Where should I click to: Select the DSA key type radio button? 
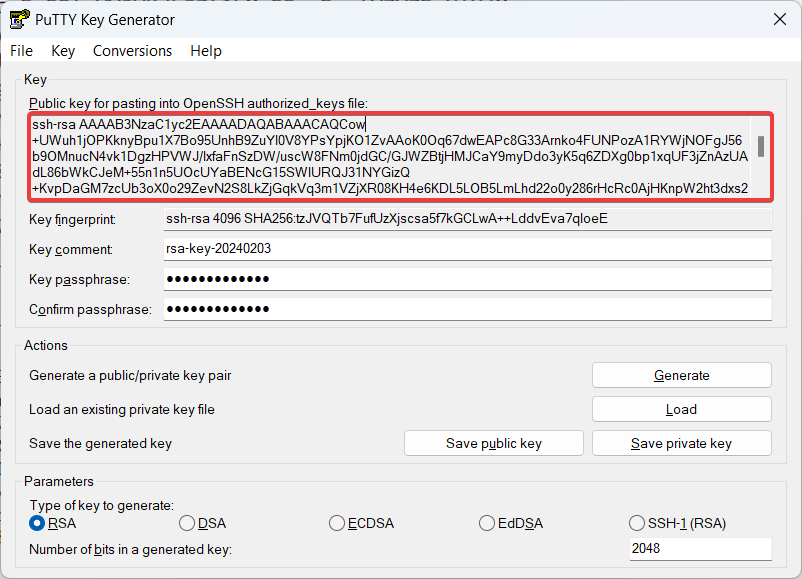187,523
